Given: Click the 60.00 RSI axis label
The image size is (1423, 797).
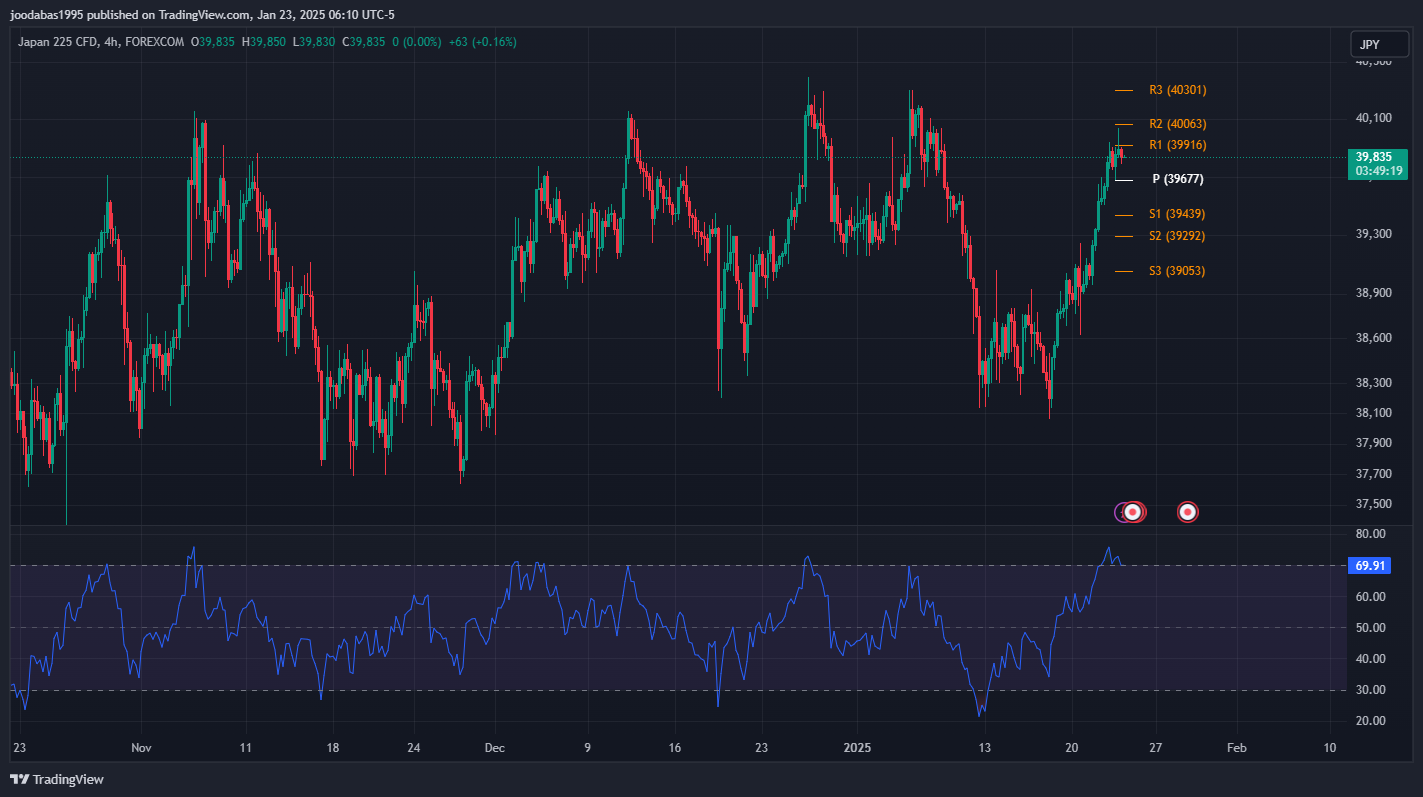Looking at the screenshot, I should click(x=1370, y=597).
